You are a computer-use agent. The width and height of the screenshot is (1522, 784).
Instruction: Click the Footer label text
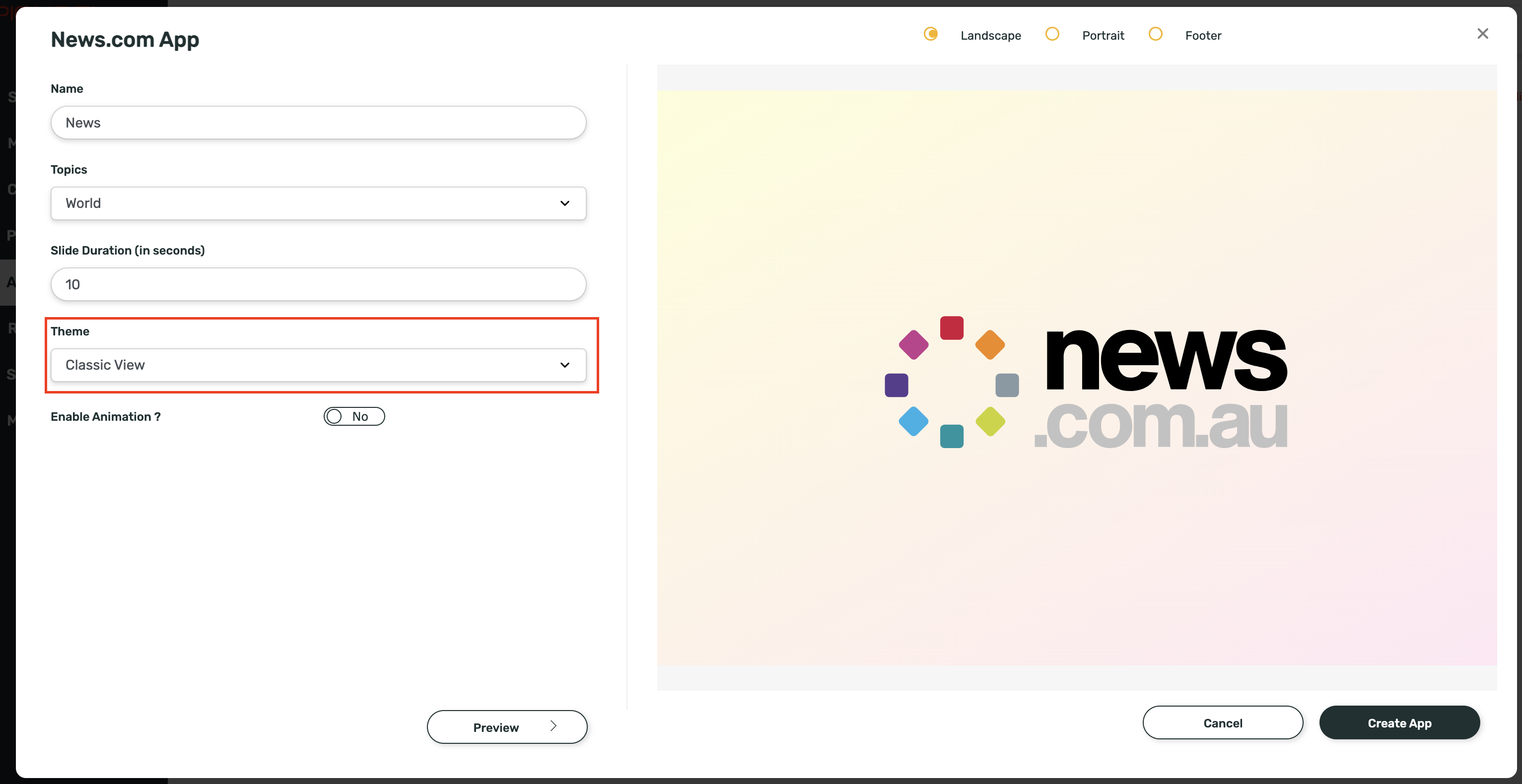1203,35
